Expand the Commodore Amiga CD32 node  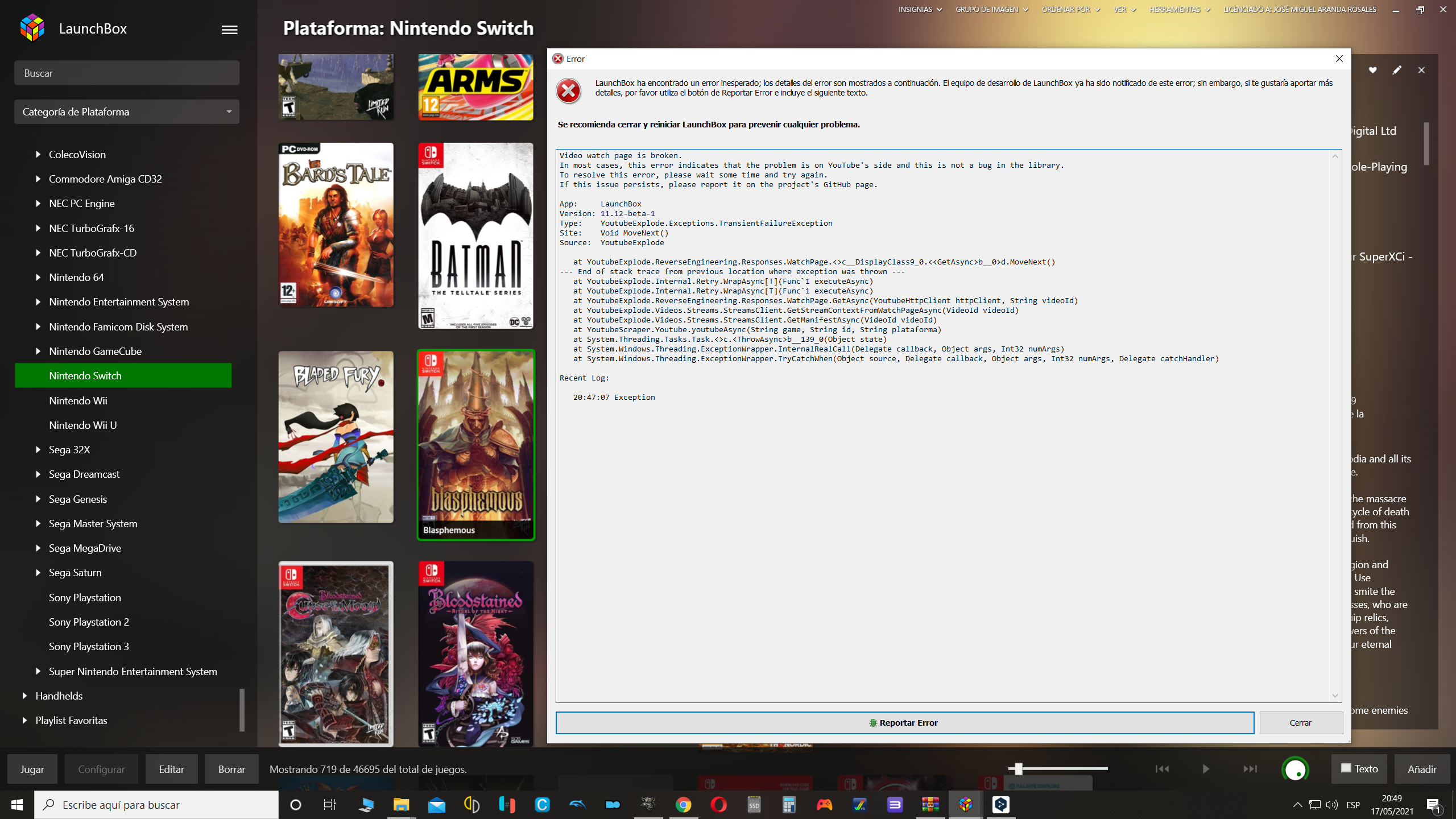coord(38,179)
